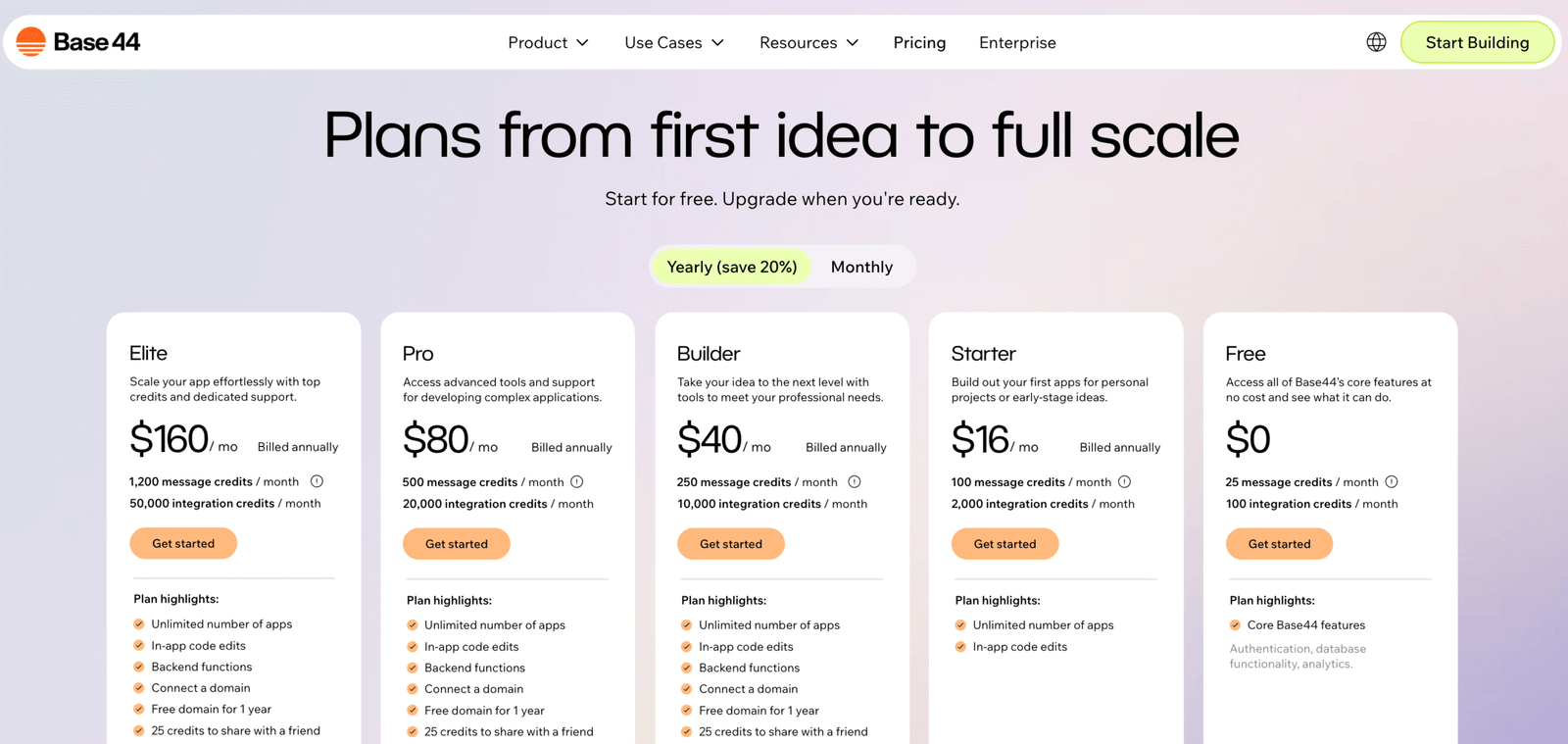Click info icon beside Elite message credits
This screenshot has height=744, width=1568.
tap(317, 481)
